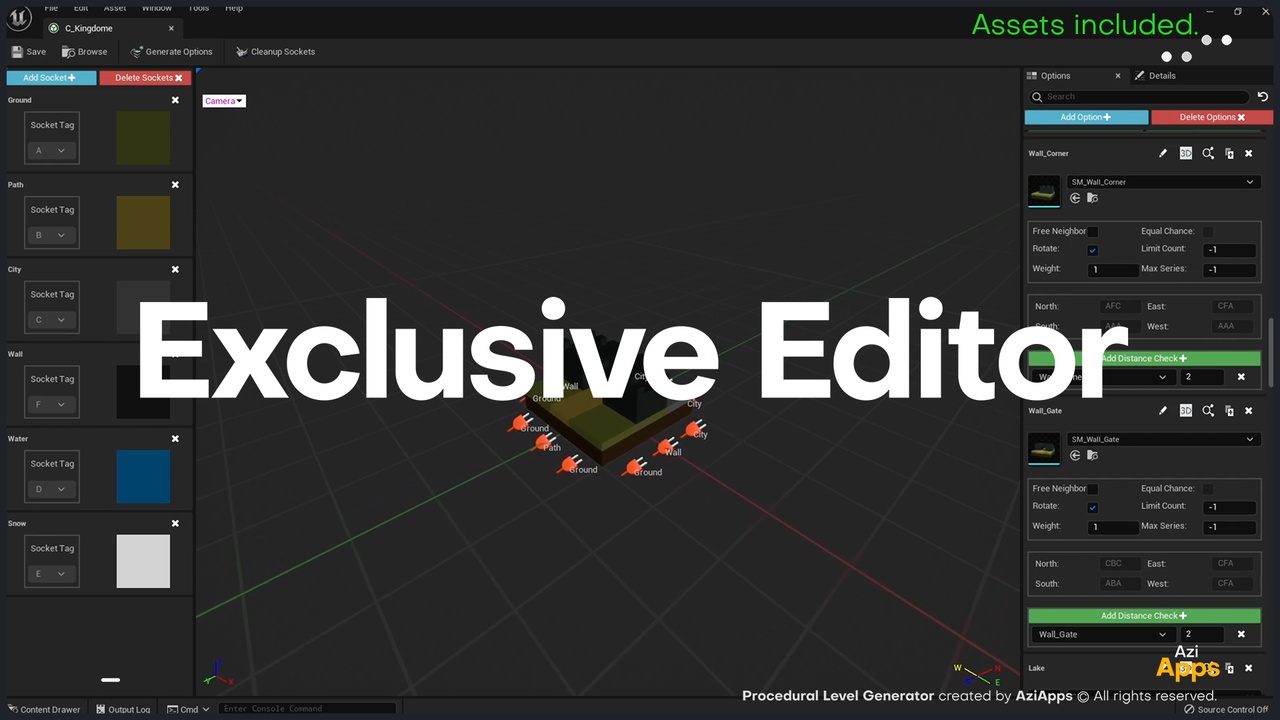This screenshot has width=1280, height=720.
Task: Remove the Water socket with its X
Action: click(175, 439)
